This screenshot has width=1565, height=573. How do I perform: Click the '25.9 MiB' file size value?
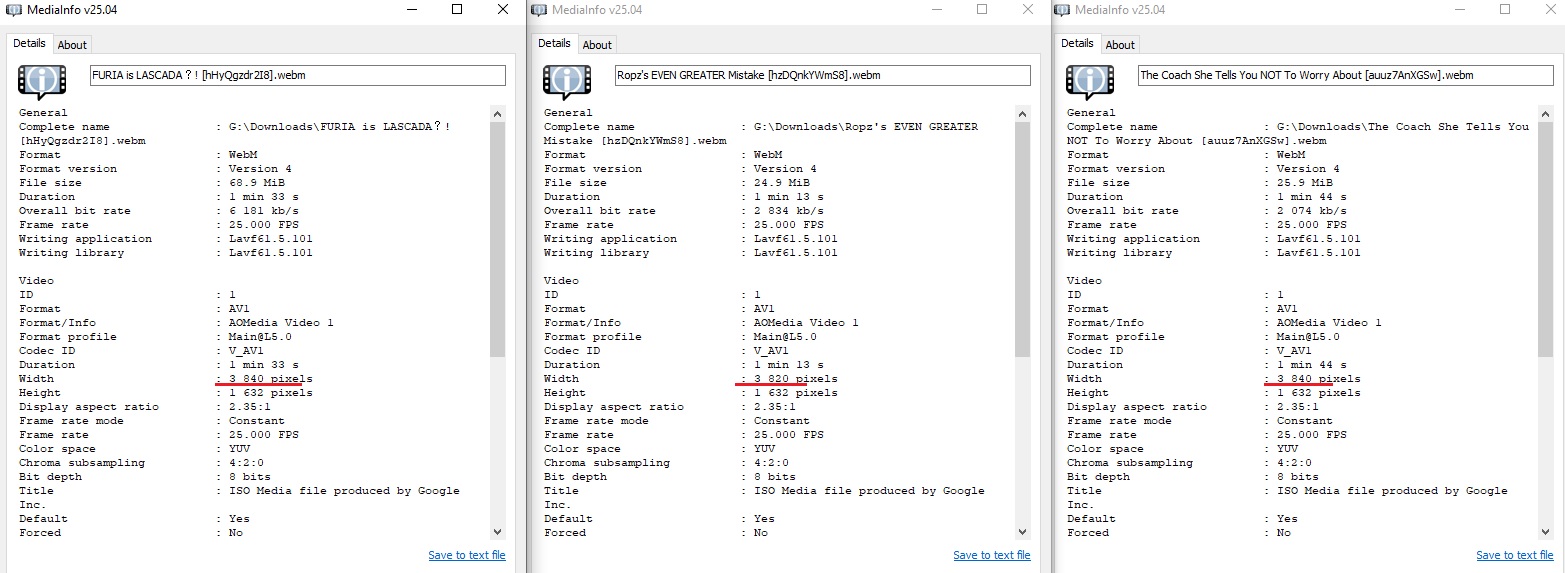coord(1305,183)
